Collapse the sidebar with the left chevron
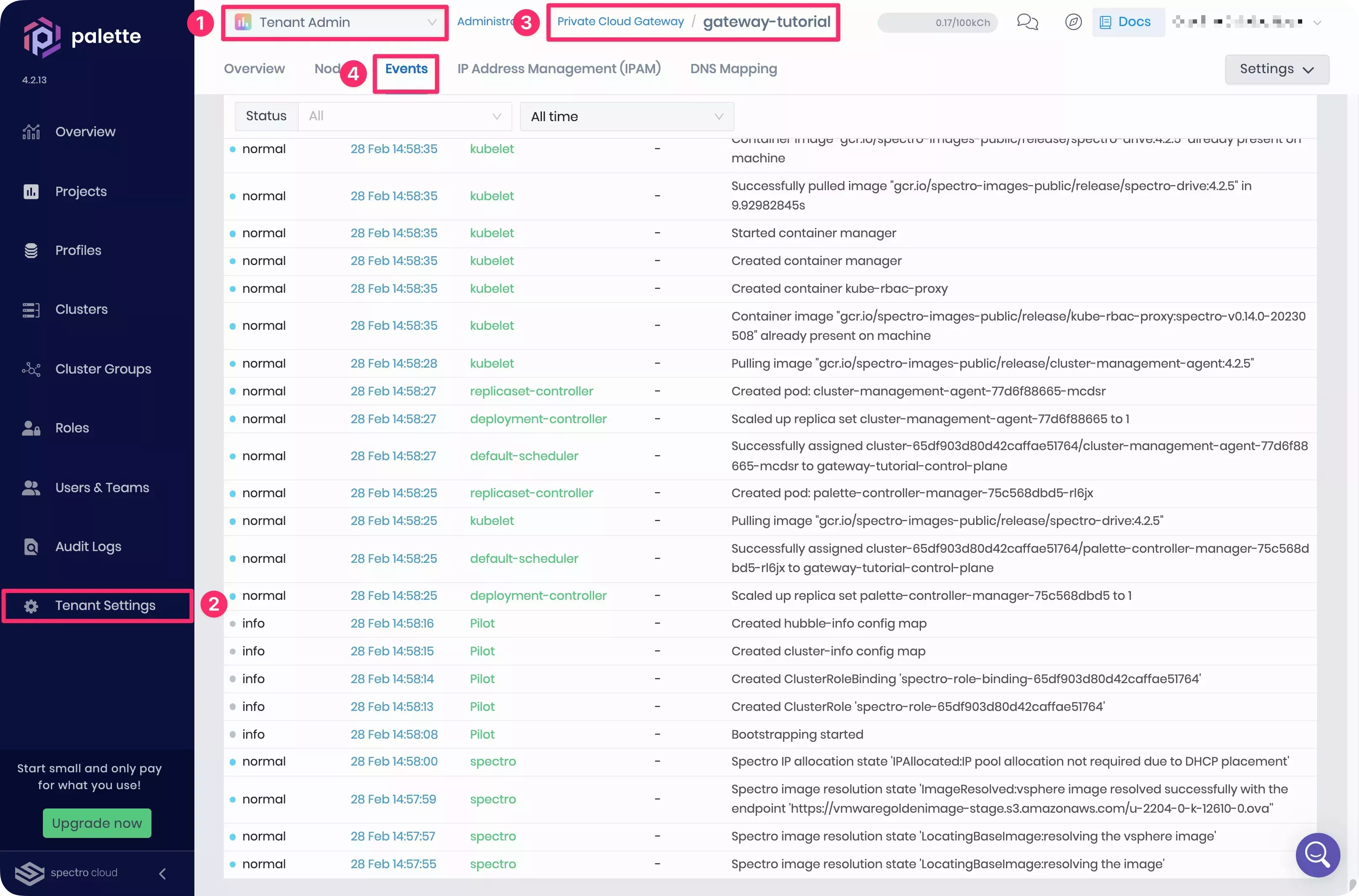 (162, 873)
